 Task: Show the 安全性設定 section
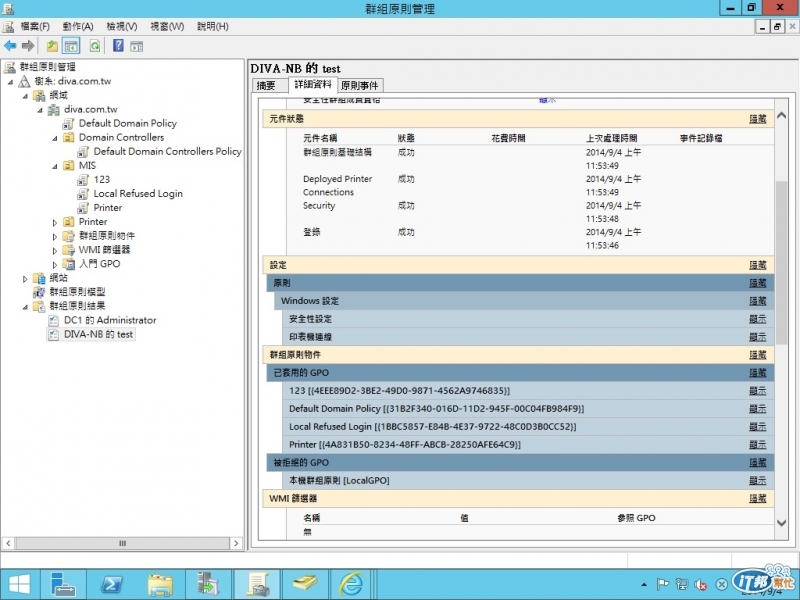pyautogui.click(x=758, y=319)
